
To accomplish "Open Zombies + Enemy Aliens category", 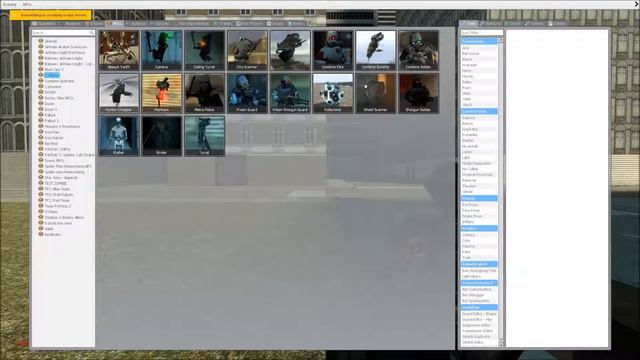I will (x=64, y=218).
